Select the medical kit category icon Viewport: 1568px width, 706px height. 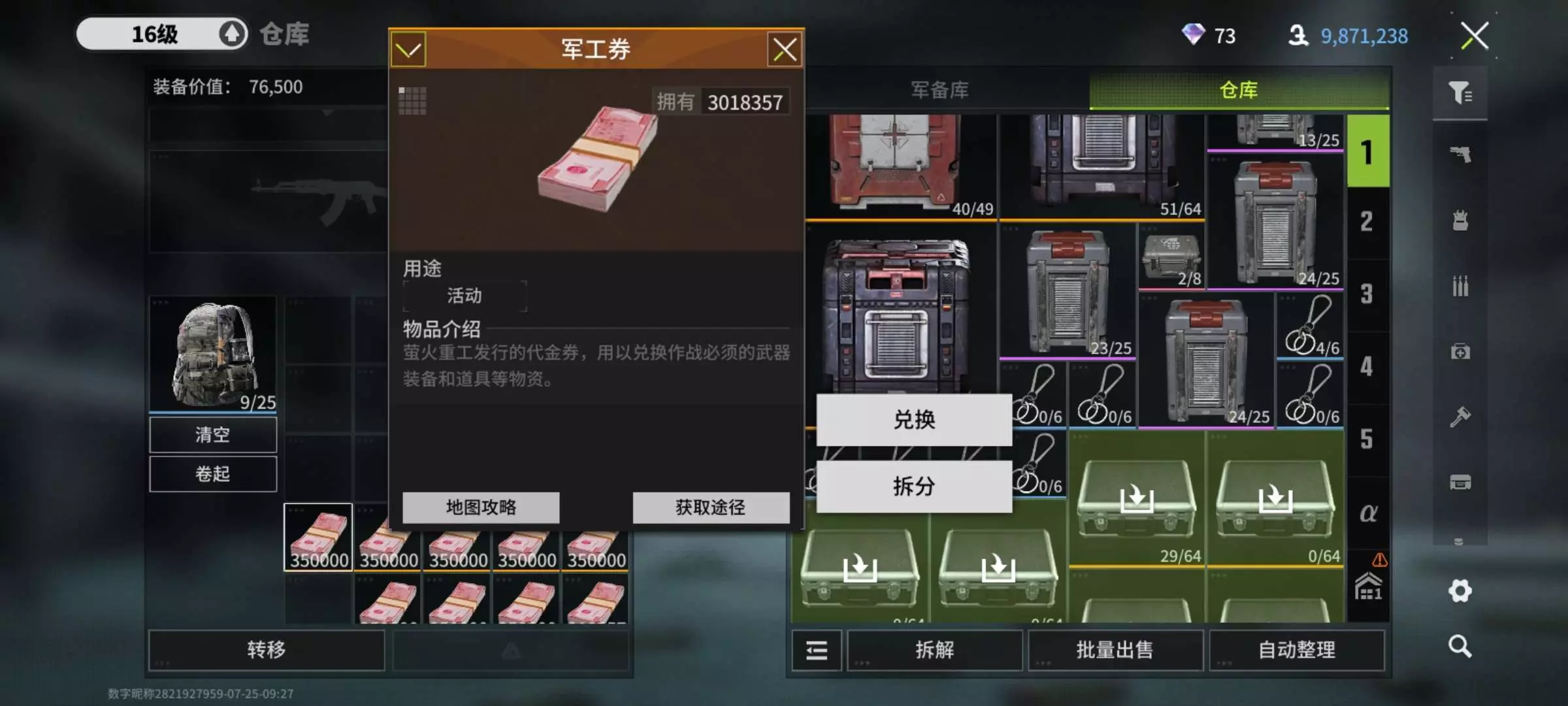click(x=1460, y=352)
